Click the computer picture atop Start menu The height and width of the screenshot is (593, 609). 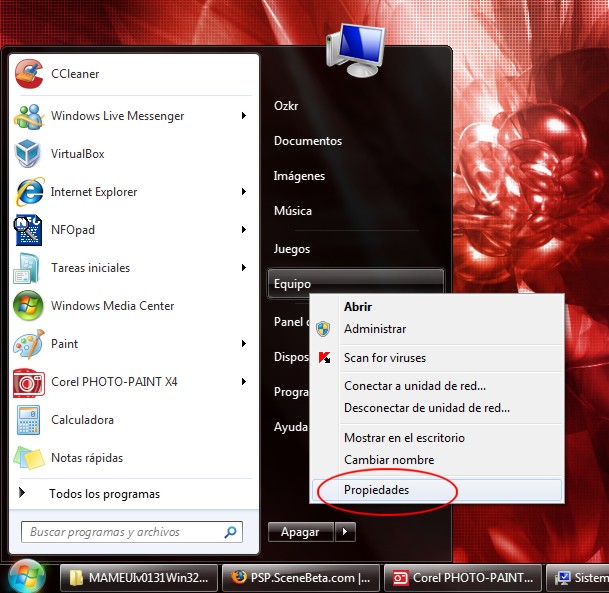click(x=355, y=50)
